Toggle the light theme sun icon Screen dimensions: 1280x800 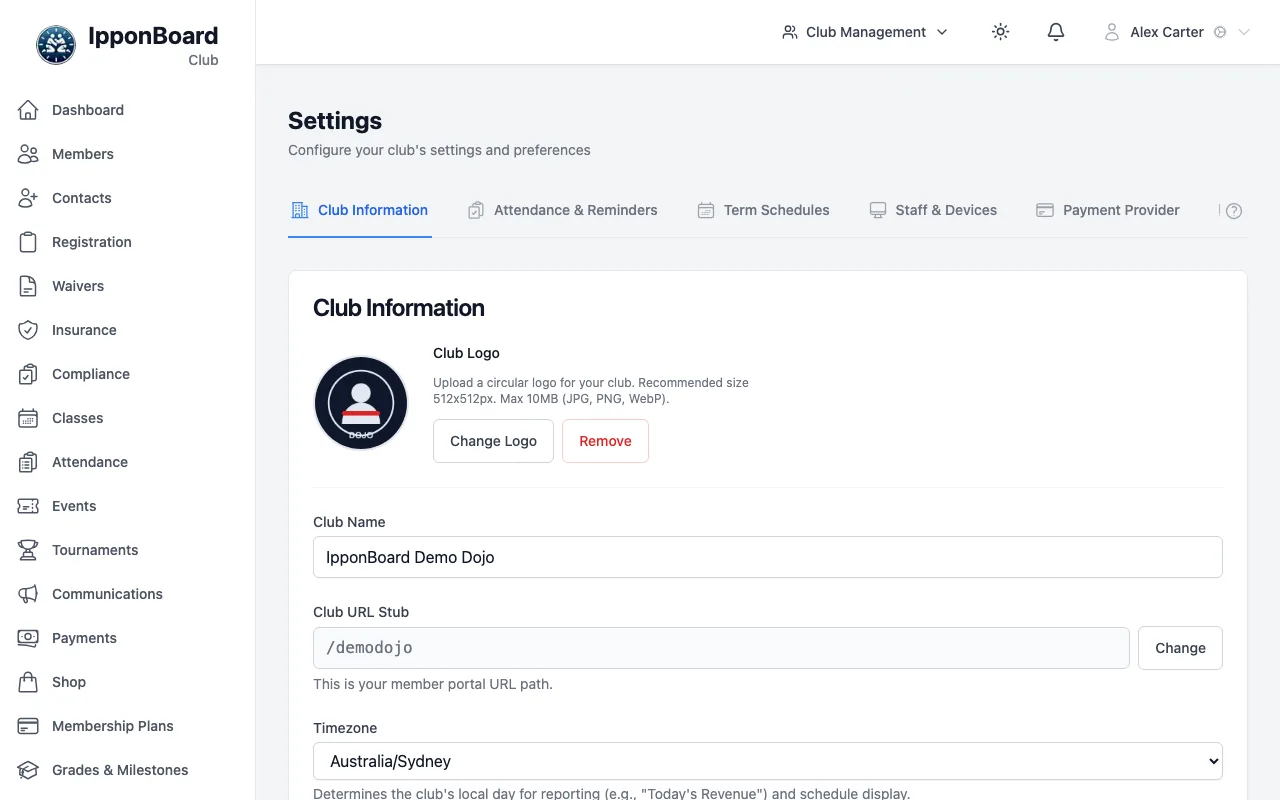1000,32
